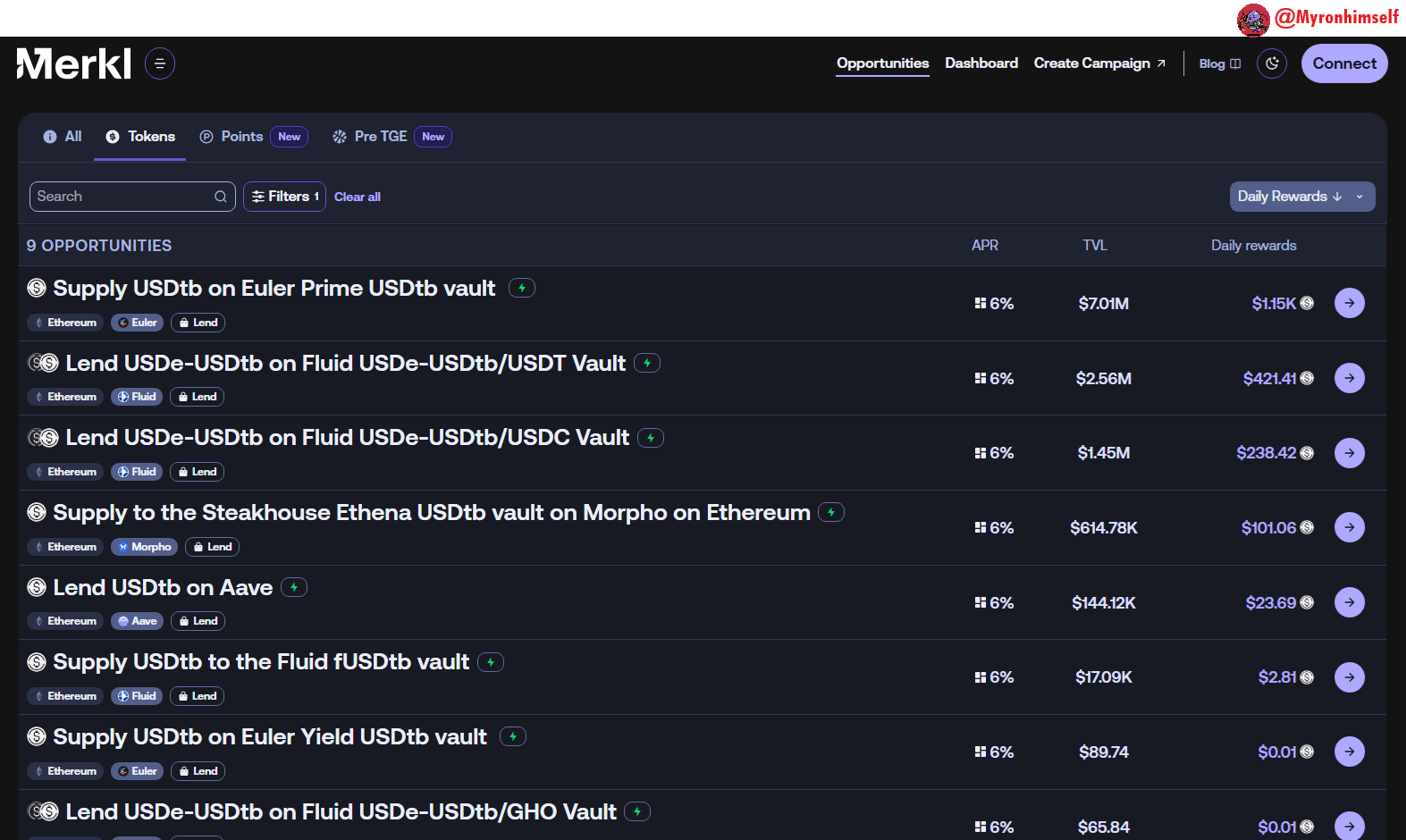1406x840 pixels.
Task: Click lightning badge beside Euler Prime USDtb vault
Action: pyautogui.click(x=522, y=288)
